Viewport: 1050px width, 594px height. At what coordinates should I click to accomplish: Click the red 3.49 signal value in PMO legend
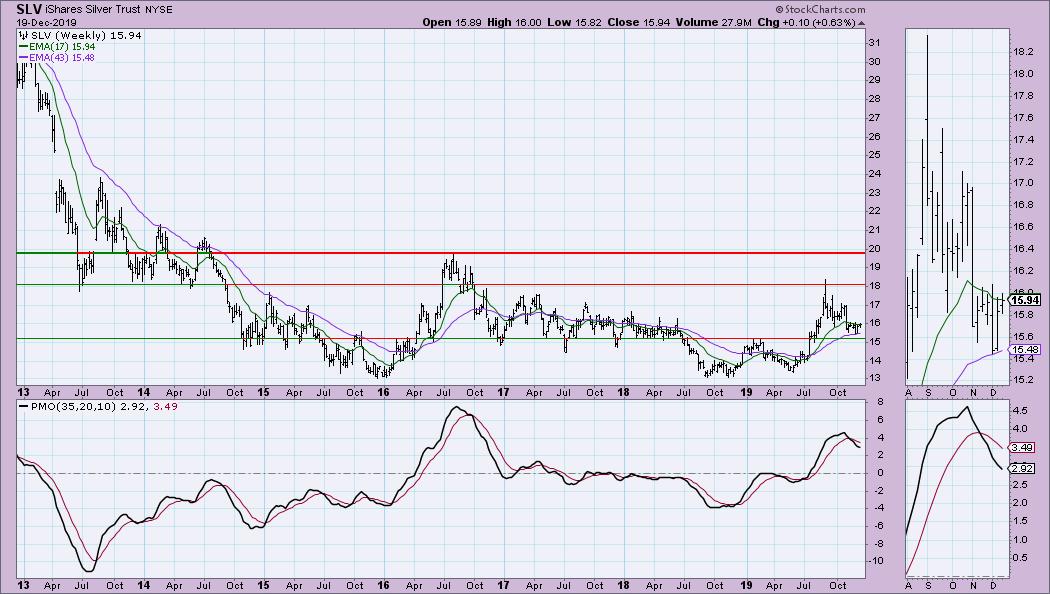[x=165, y=406]
